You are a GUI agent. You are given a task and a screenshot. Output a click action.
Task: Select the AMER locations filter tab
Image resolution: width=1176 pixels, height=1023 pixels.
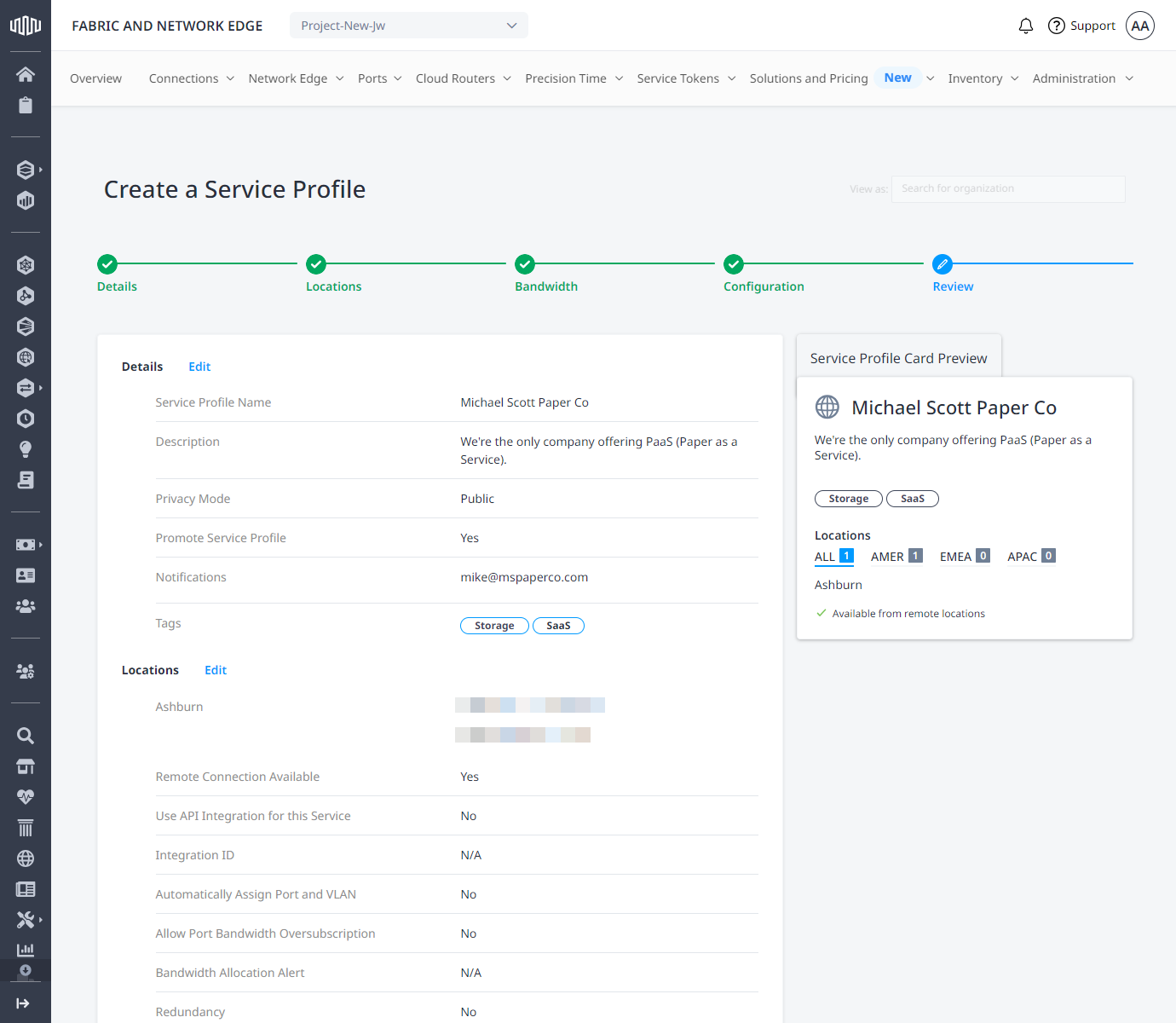[896, 557]
